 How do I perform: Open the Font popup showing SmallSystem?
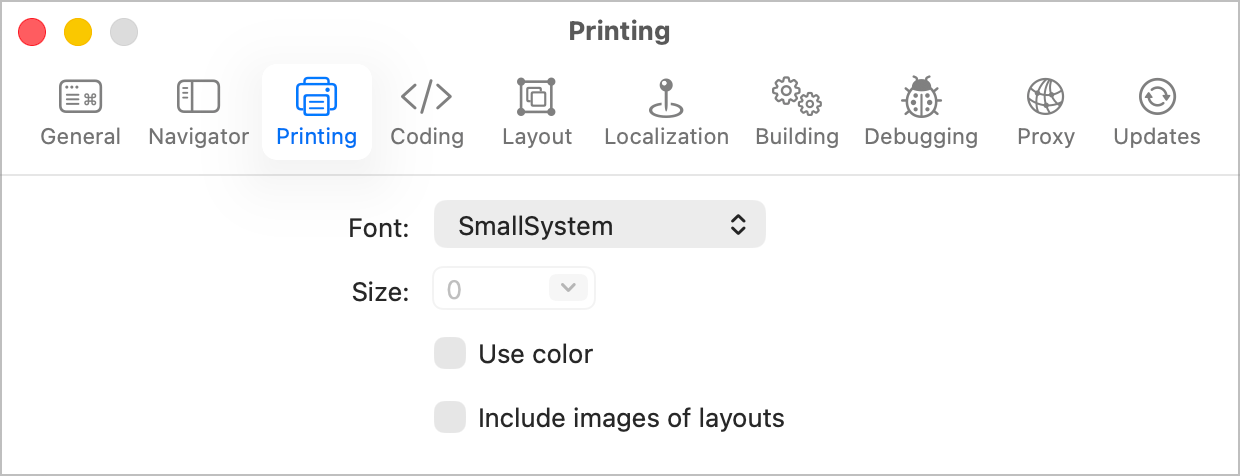pos(600,224)
